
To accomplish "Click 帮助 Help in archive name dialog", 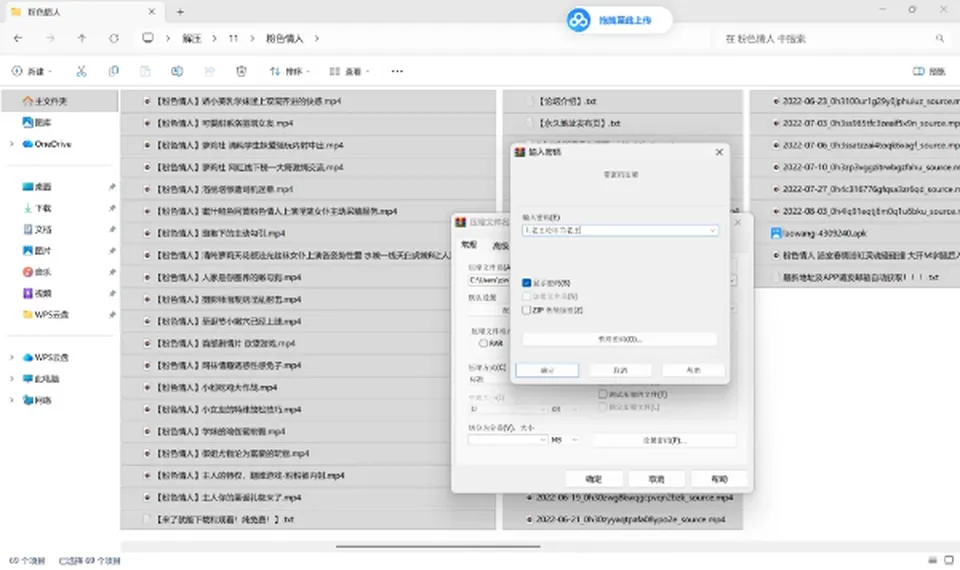I will 719,479.
